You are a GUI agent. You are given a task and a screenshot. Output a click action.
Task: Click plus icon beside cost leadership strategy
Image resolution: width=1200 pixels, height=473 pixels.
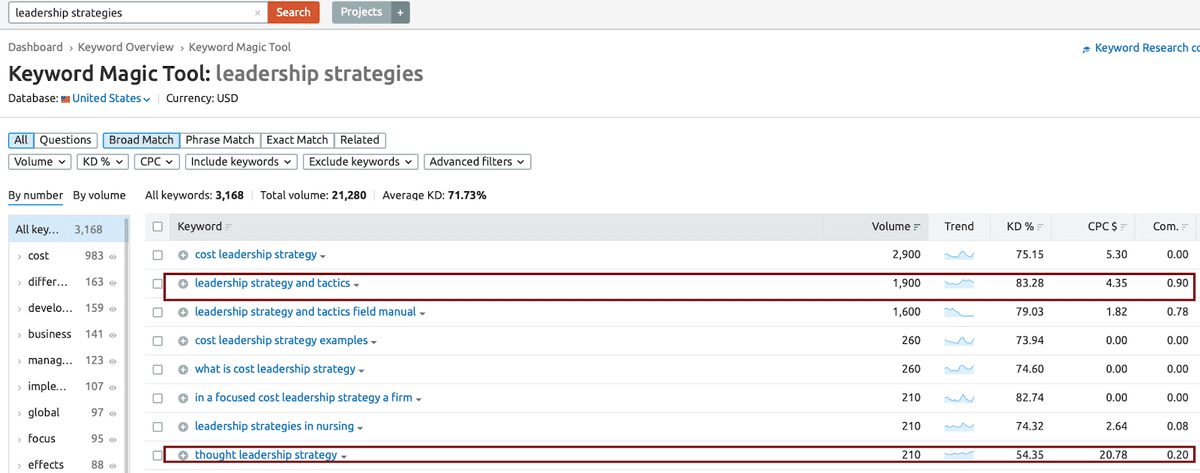click(x=183, y=255)
